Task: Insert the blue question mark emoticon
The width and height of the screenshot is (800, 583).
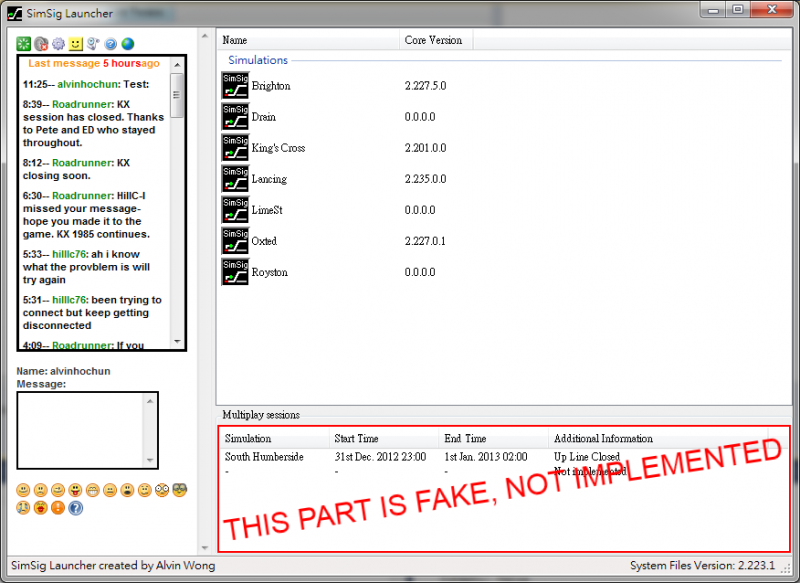Action: pyautogui.click(x=76, y=508)
